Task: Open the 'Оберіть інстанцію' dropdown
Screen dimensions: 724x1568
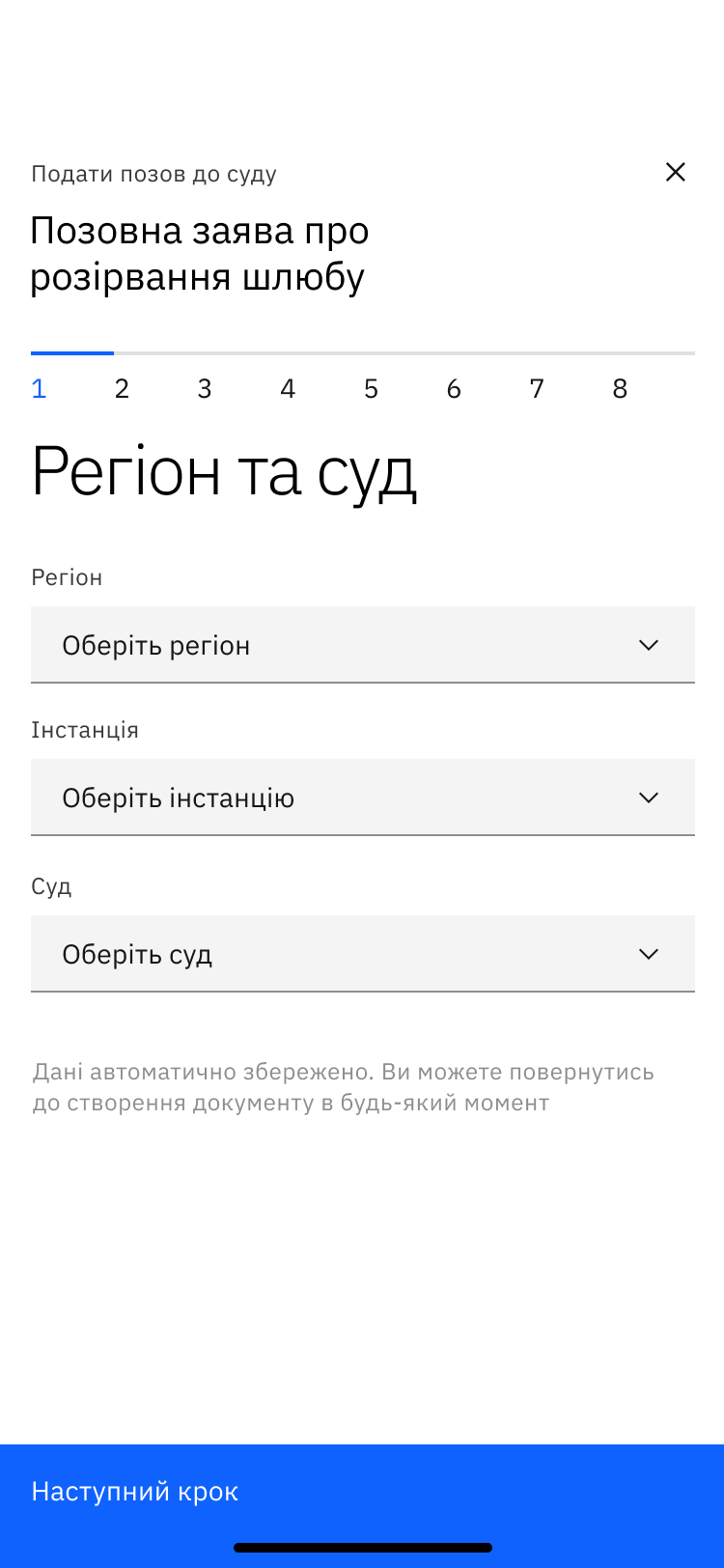Action: pos(362,798)
